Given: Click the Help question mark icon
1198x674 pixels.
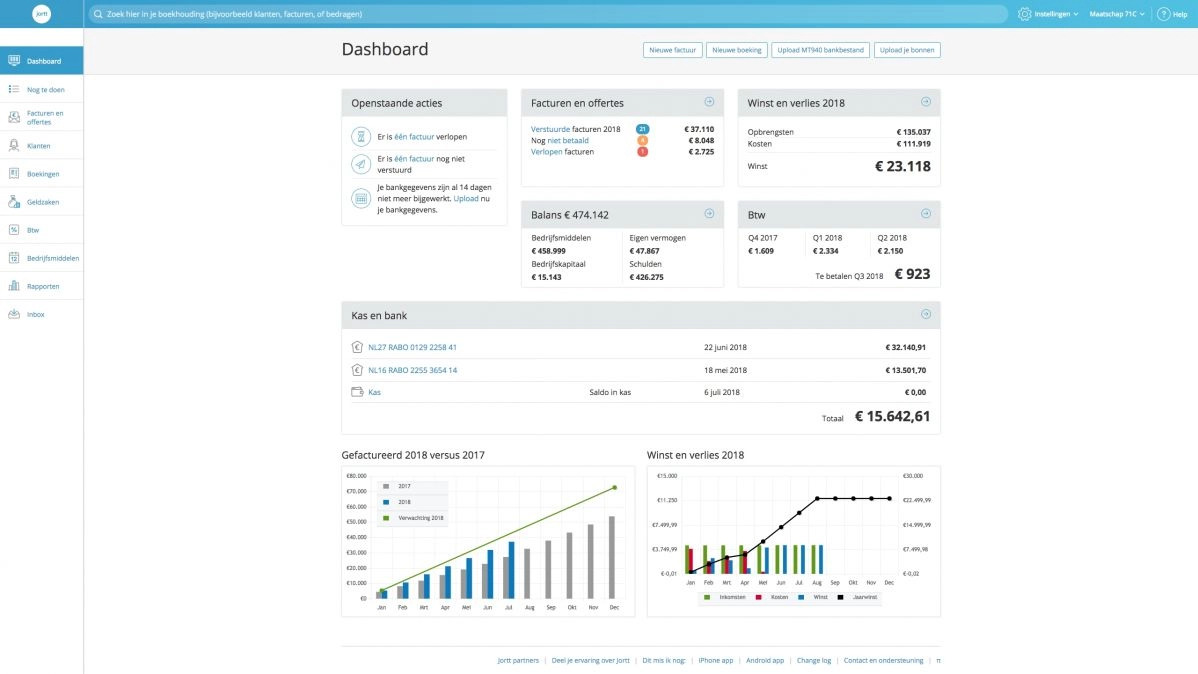Looking at the screenshot, I should click(x=1164, y=14).
